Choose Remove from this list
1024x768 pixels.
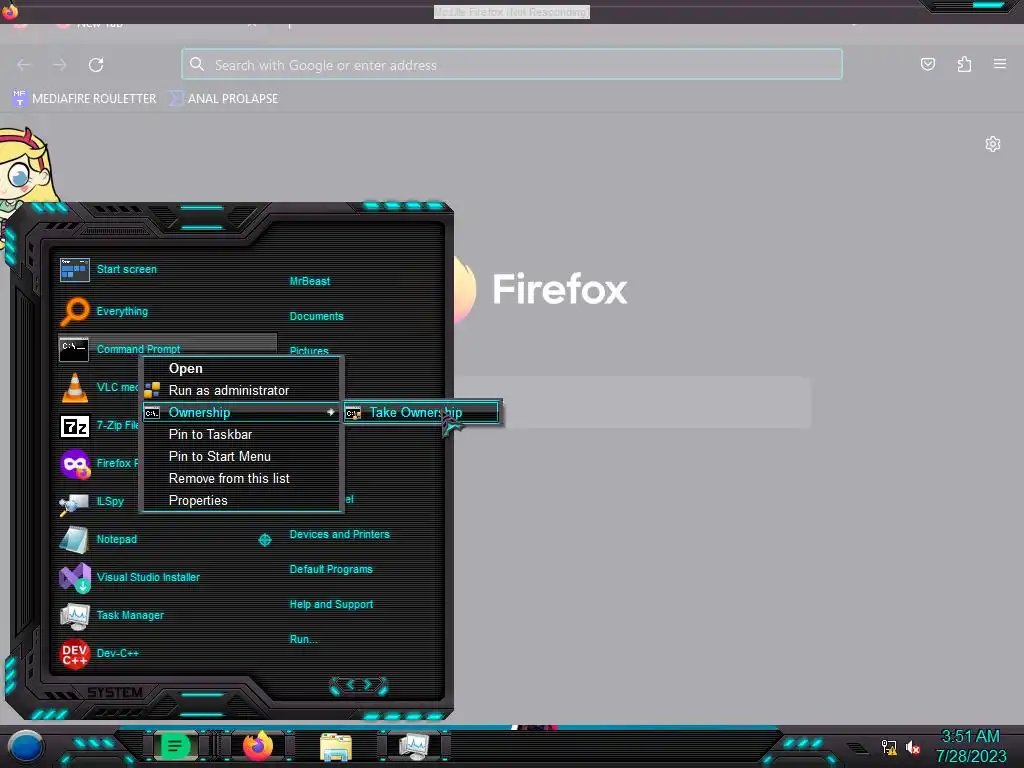(x=229, y=479)
